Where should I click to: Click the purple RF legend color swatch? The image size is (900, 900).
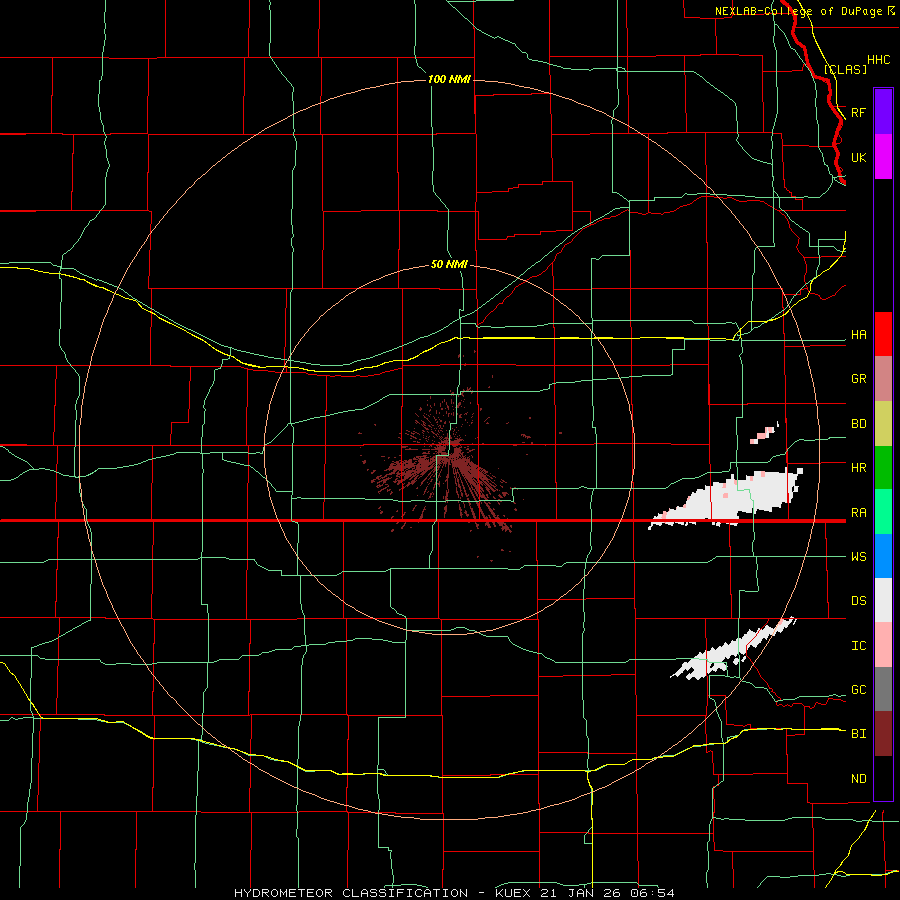coord(883,112)
